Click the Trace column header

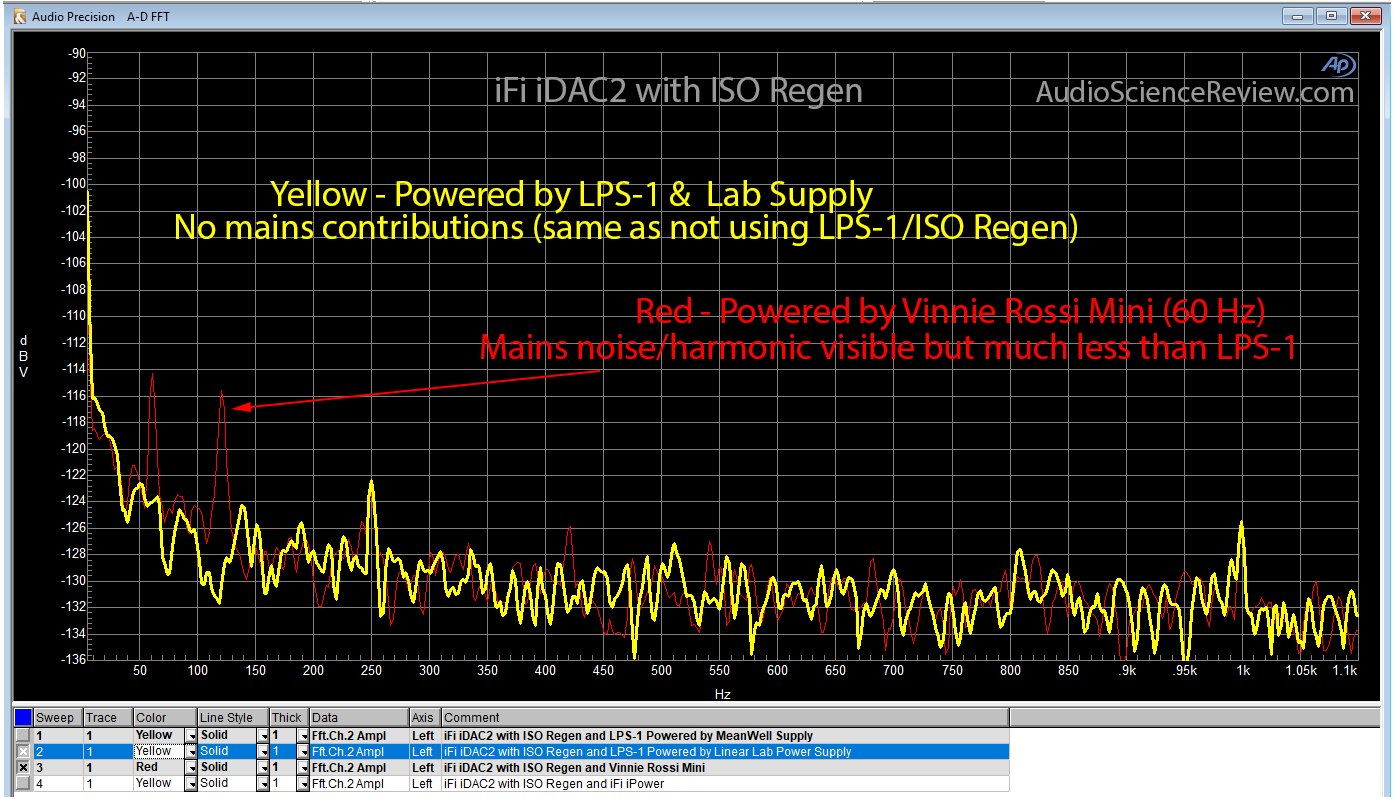click(108, 717)
